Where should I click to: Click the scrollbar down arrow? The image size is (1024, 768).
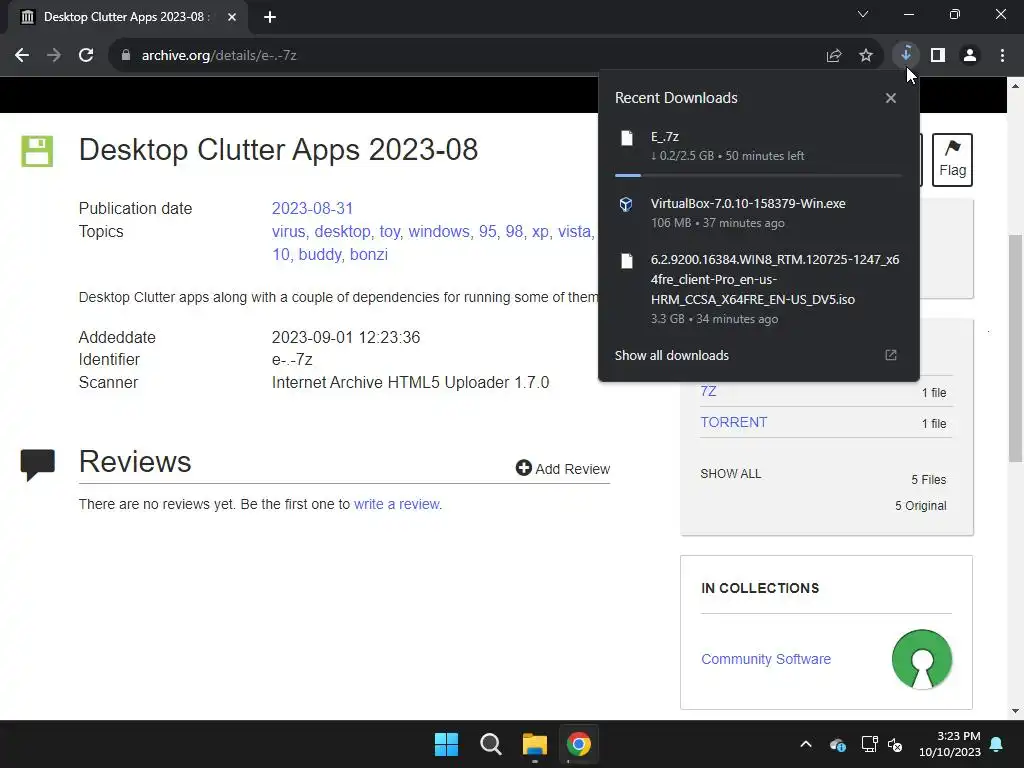coord(1016,711)
